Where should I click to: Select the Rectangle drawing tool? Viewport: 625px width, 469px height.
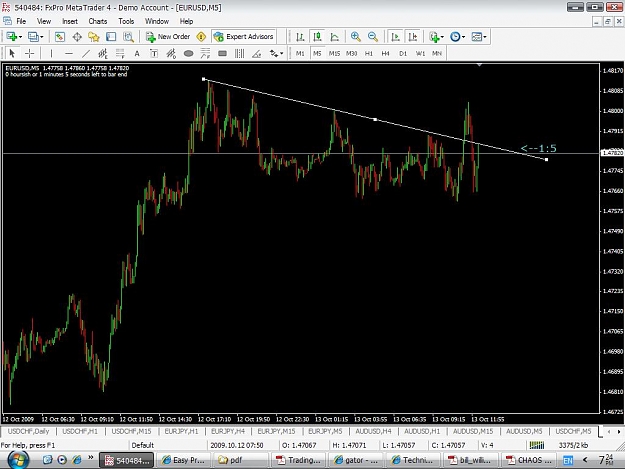222,53
